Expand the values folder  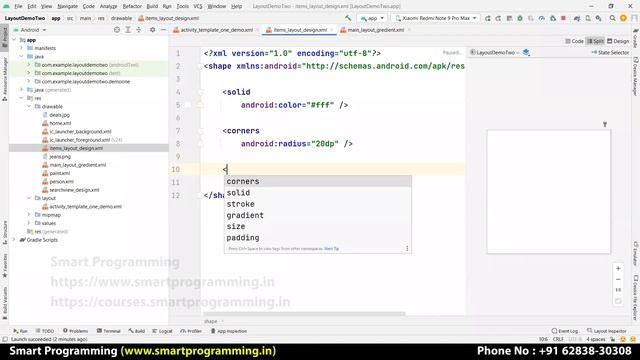click(x=29, y=223)
